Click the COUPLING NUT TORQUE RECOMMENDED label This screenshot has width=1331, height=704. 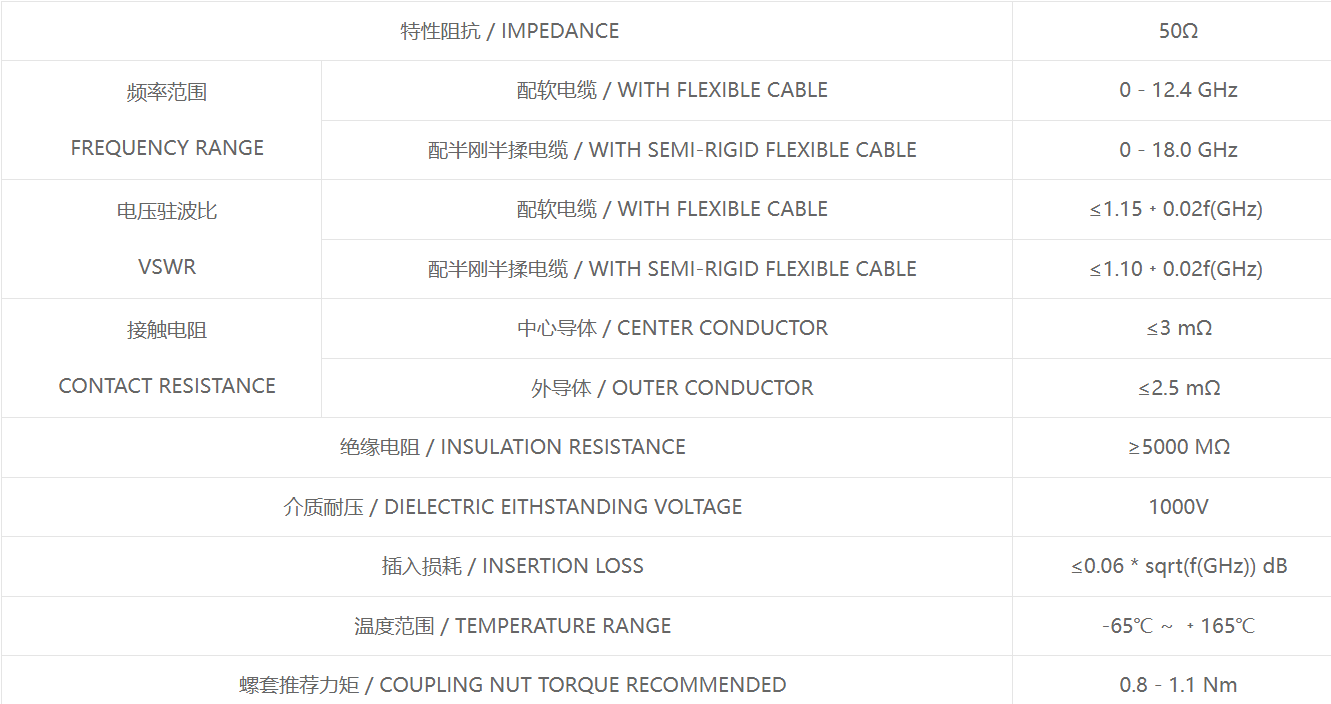click(x=513, y=685)
